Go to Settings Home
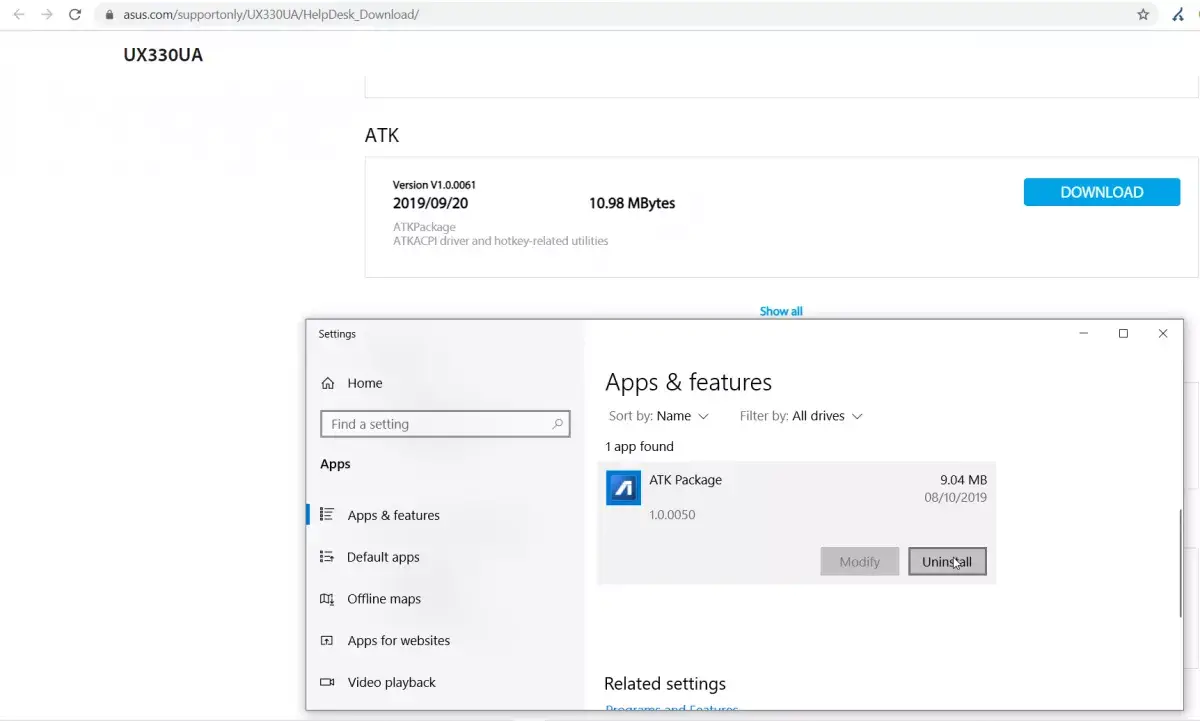 [x=365, y=383]
